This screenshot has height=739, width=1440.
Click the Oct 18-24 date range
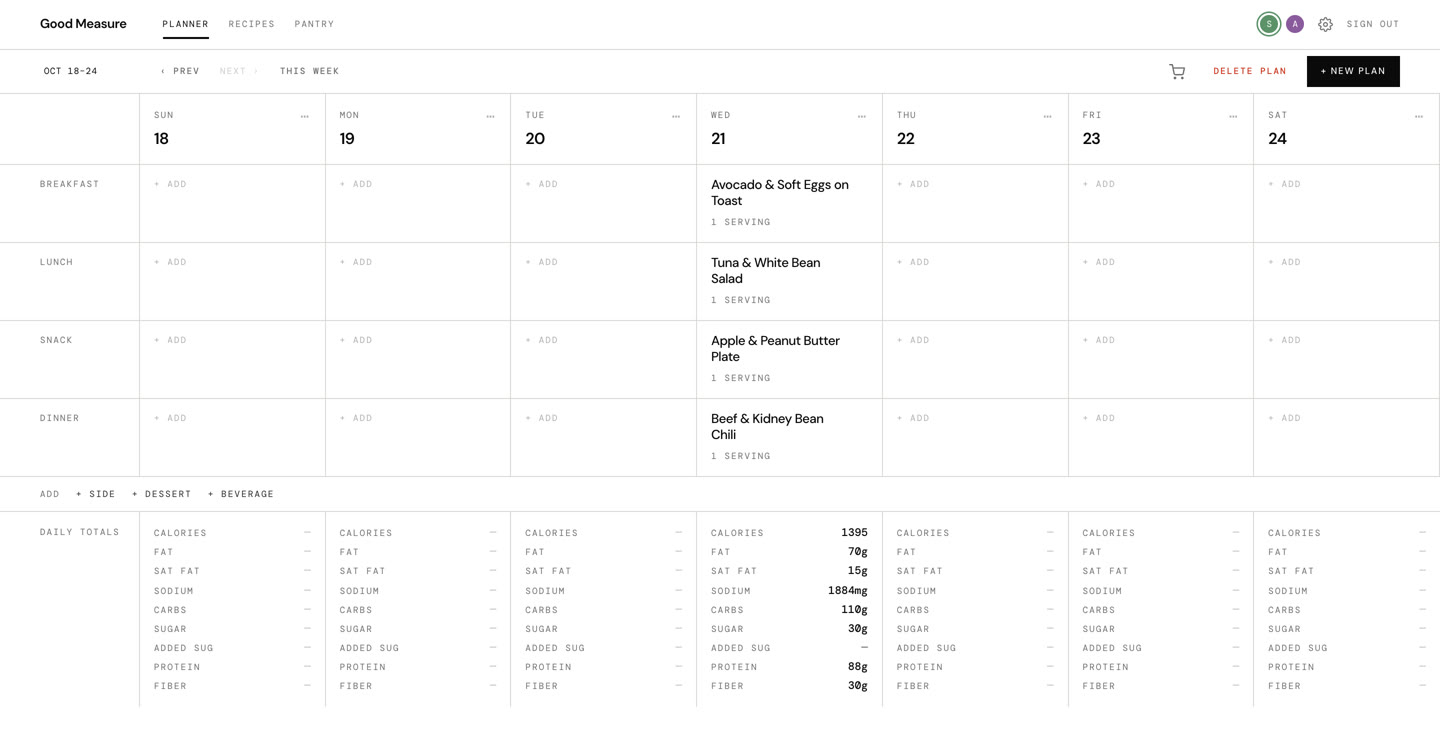tap(71, 71)
